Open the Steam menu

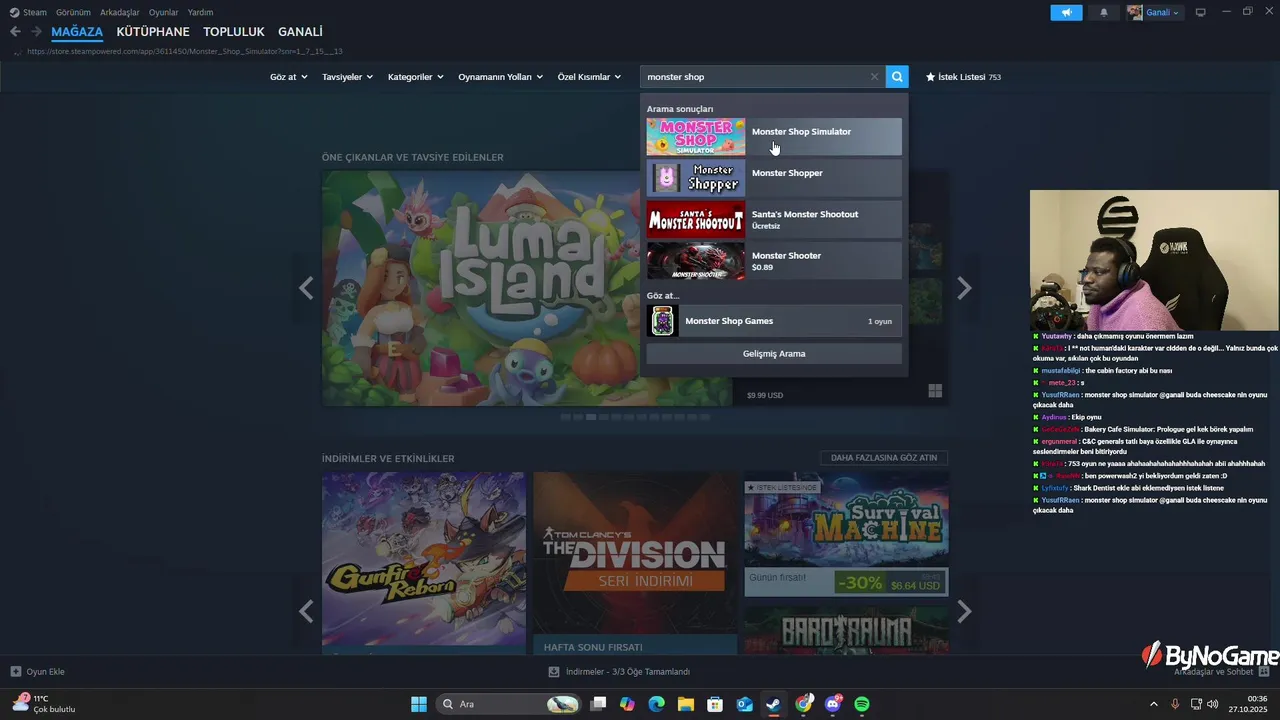click(x=28, y=12)
